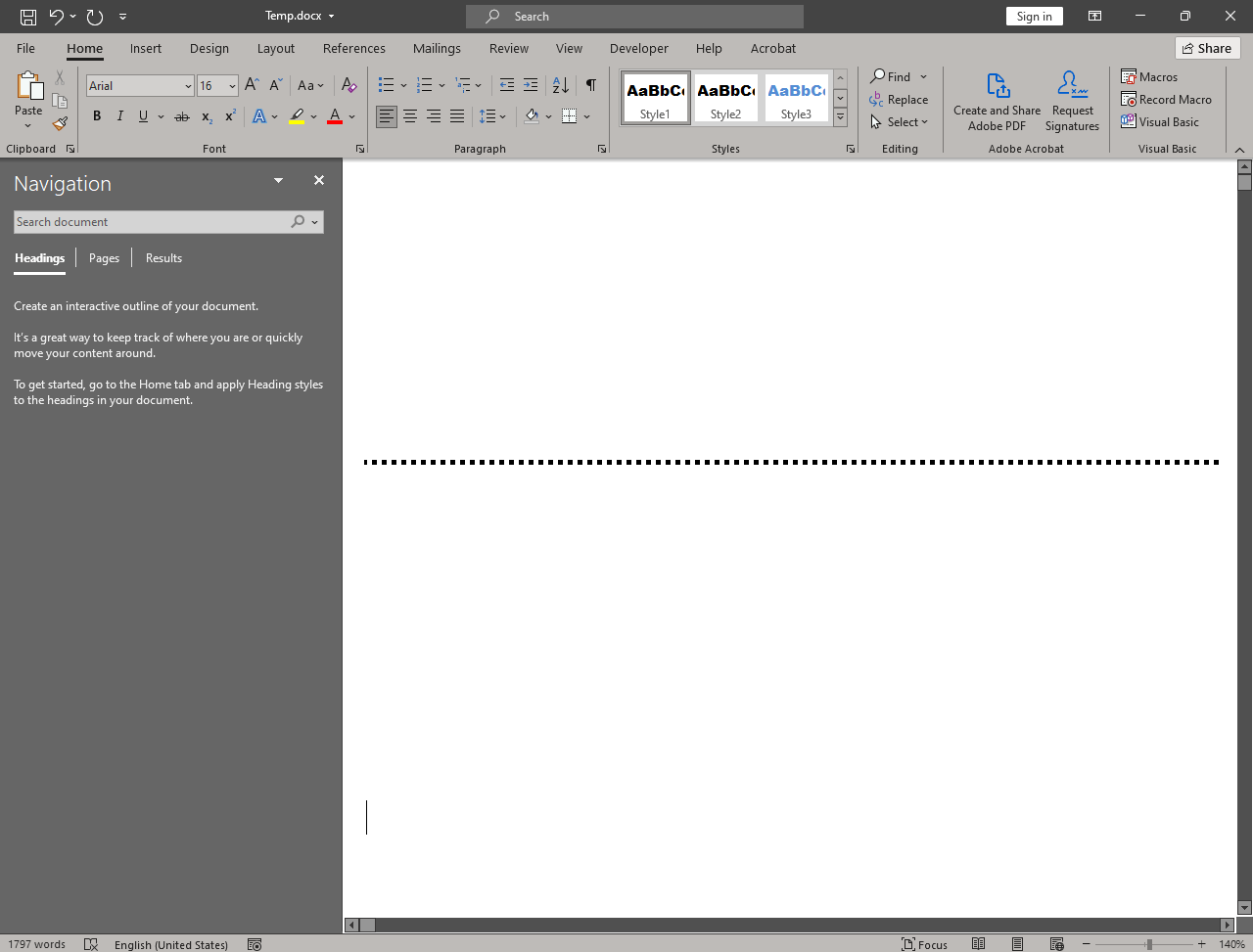Image resolution: width=1253 pixels, height=952 pixels.
Task: Close the Navigation pane
Action: click(x=318, y=180)
